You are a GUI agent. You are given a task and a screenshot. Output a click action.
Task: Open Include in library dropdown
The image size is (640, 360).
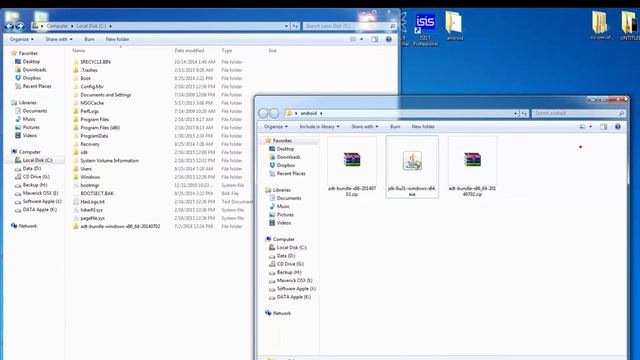tap(319, 127)
